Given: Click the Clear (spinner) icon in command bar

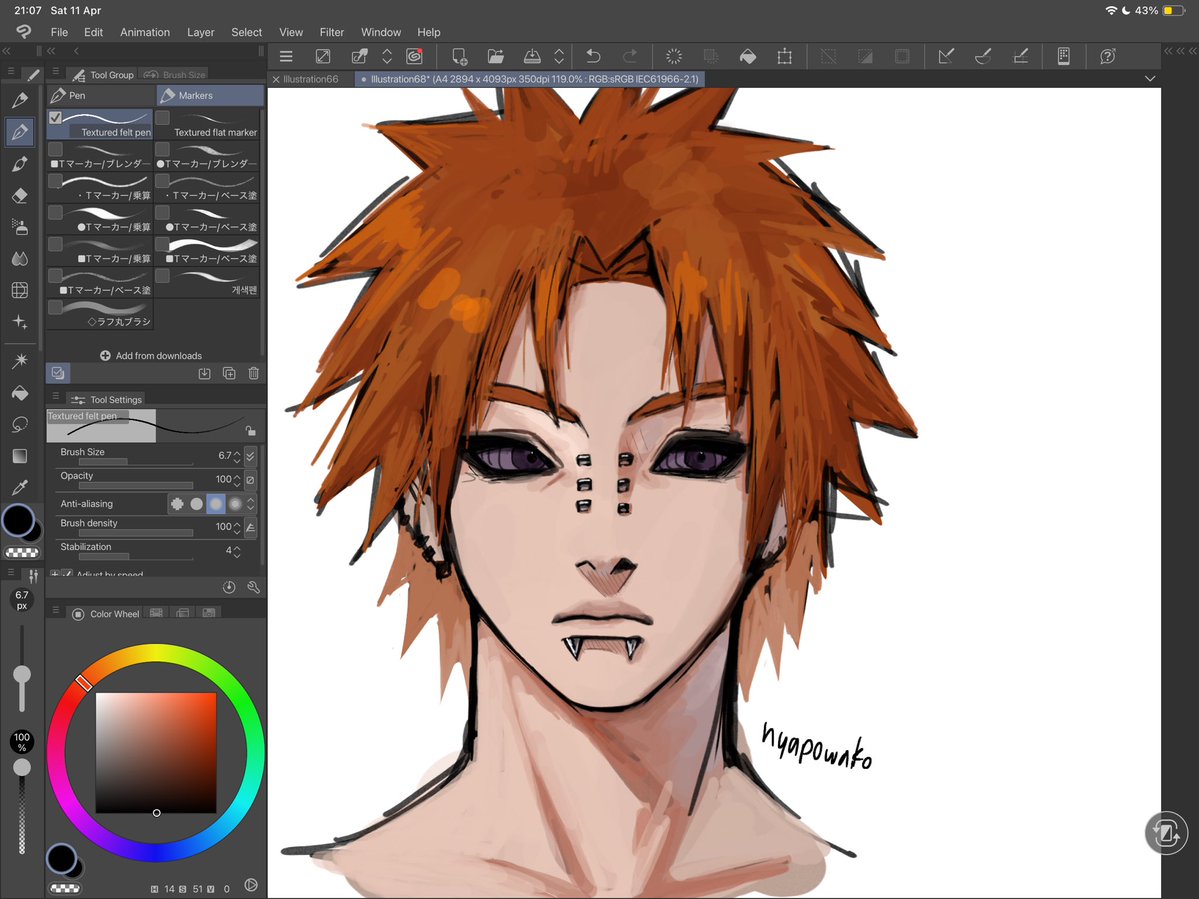Looking at the screenshot, I should pos(674,56).
